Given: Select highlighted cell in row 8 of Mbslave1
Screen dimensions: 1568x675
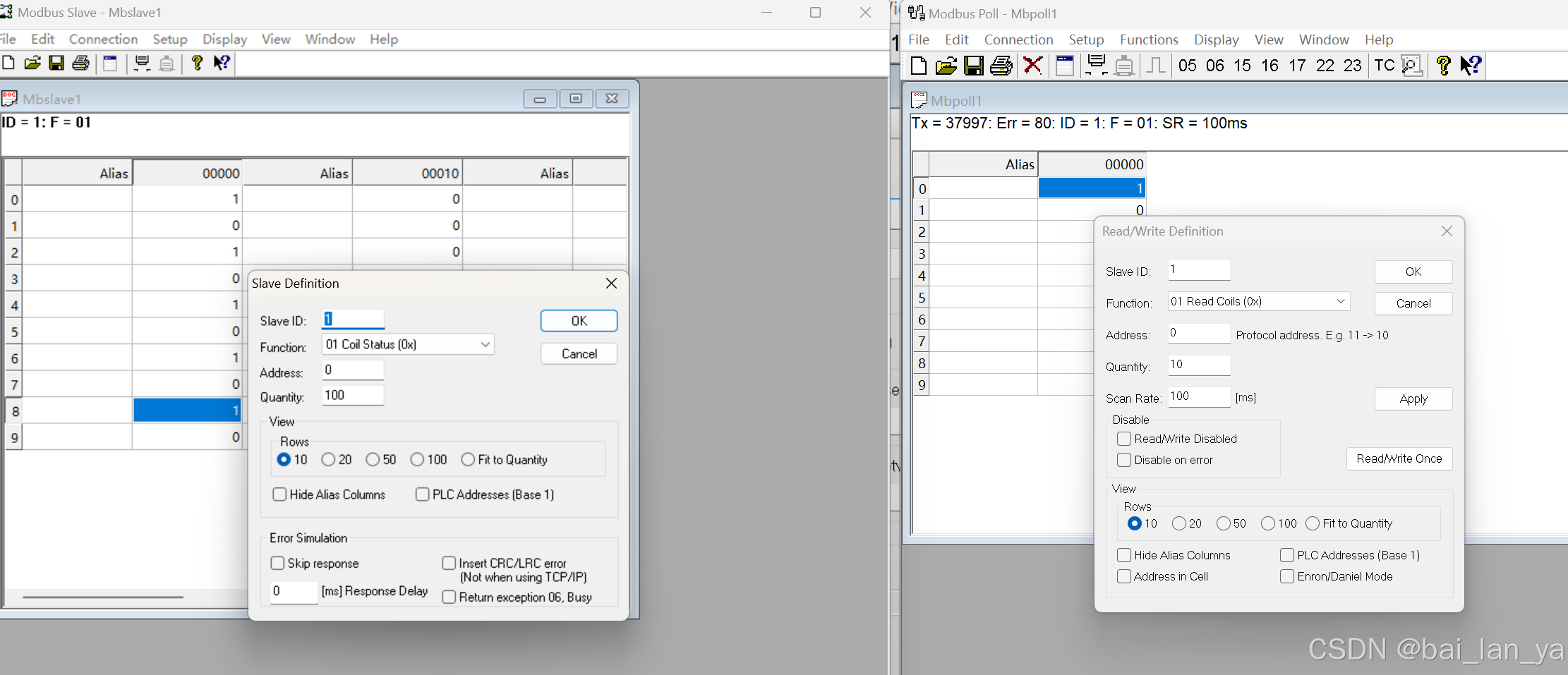Looking at the screenshot, I should pyautogui.click(x=187, y=410).
